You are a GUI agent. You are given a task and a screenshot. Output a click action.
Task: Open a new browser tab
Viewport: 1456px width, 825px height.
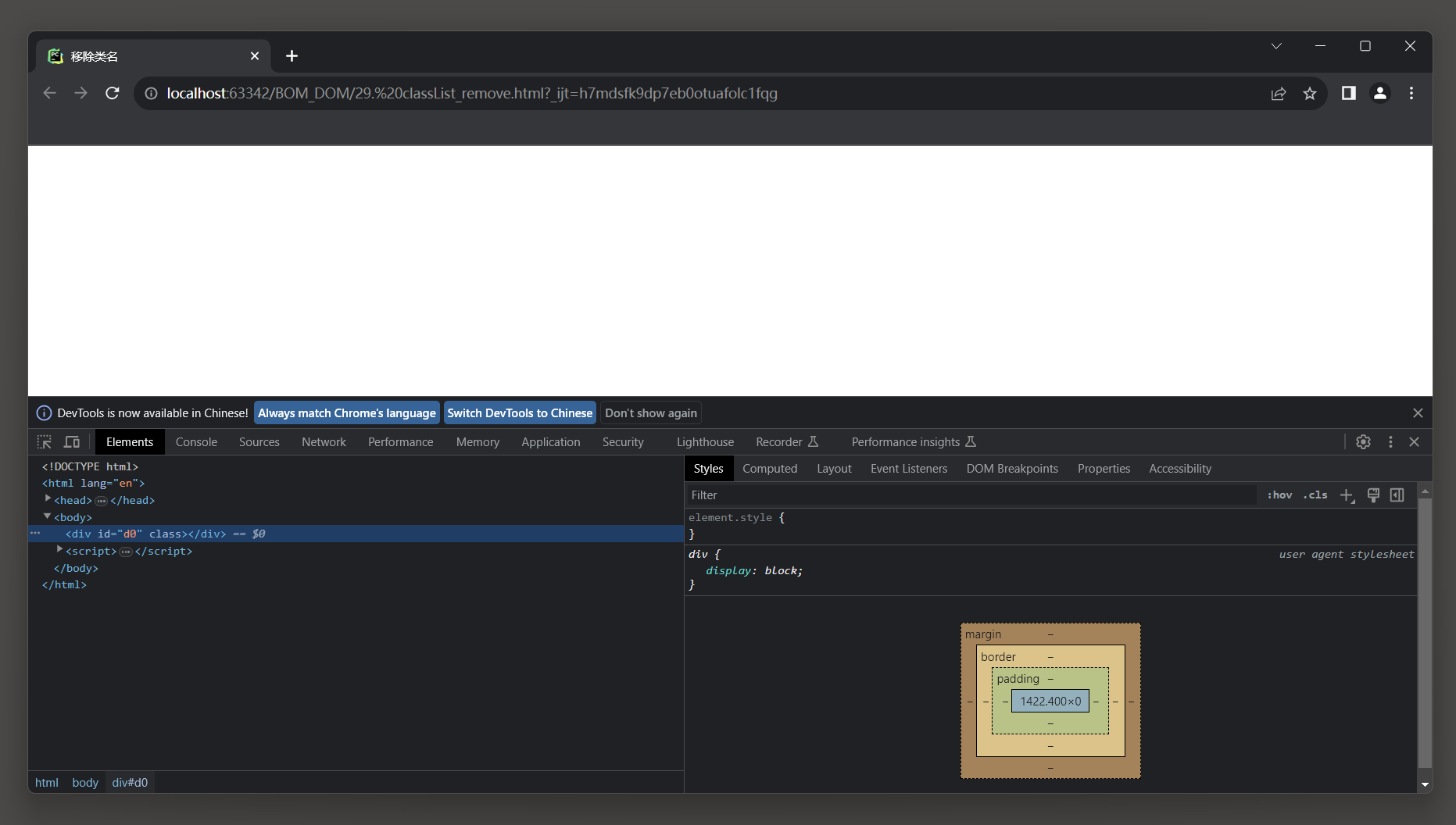[292, 55]
